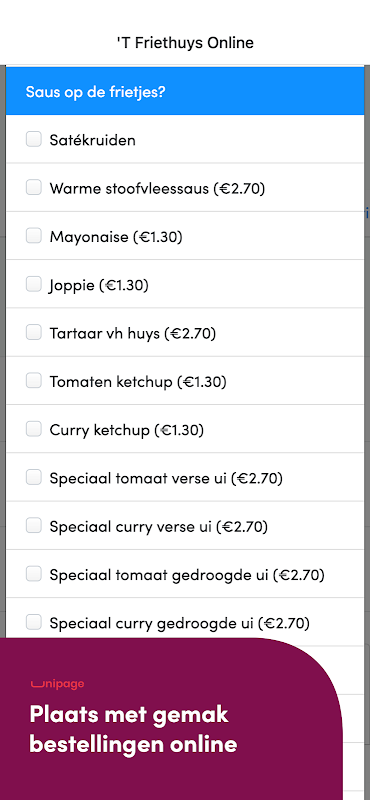Tick the Satékruiden checkbox
370x800 pixels.
(x=34, y=139)
